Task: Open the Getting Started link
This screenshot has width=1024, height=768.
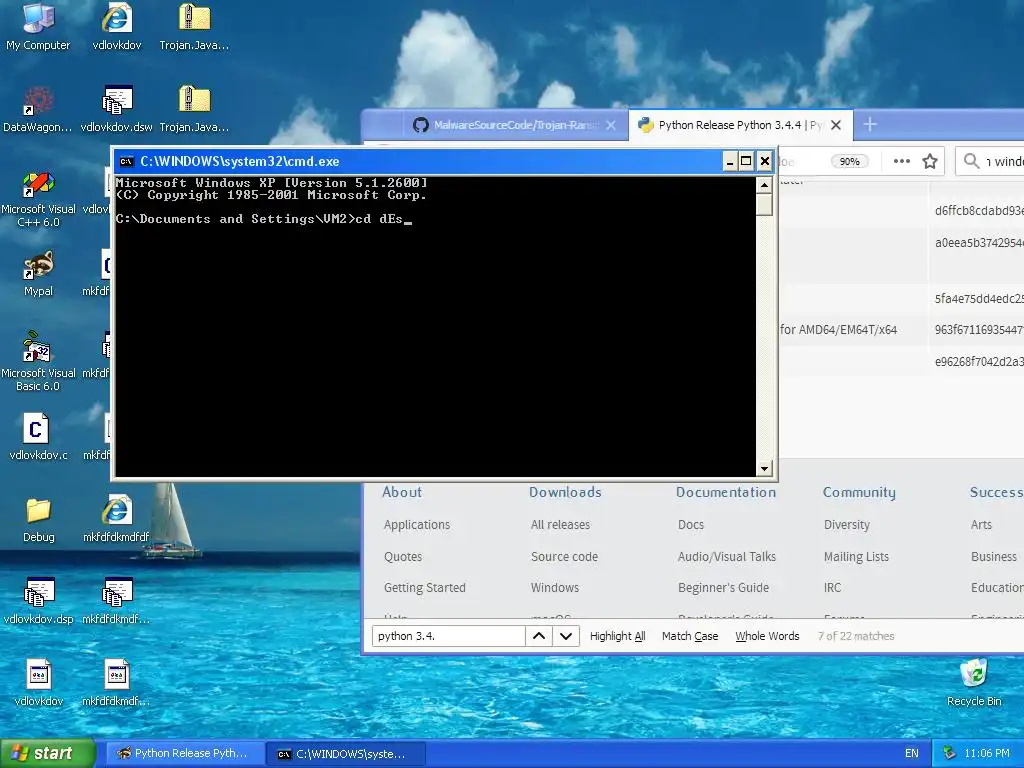Action: 424,588
